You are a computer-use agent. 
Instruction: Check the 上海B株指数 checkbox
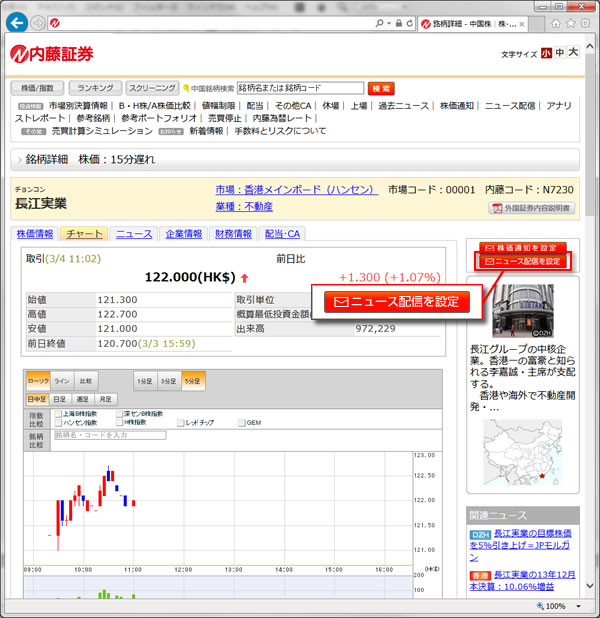pyautogui.click(x=58, y=414)
